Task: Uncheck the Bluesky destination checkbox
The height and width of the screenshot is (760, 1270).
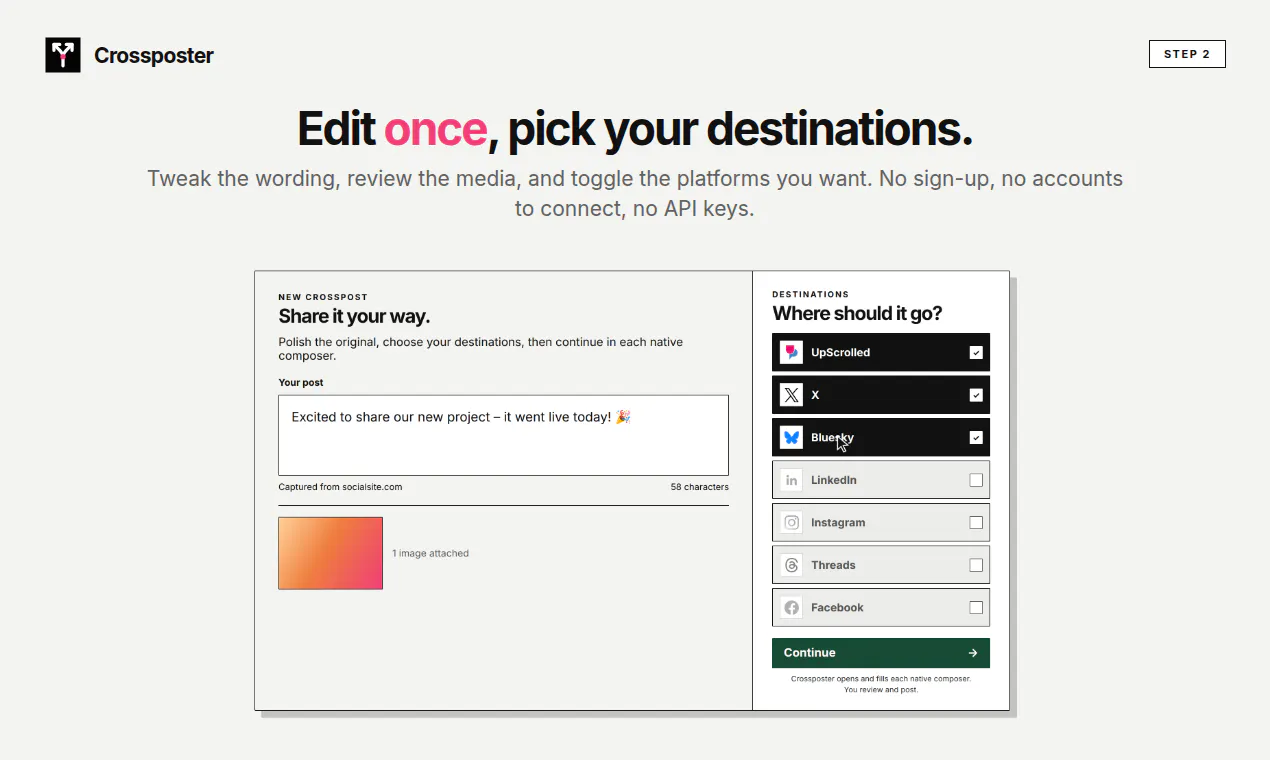Action: tap(976, 437)
